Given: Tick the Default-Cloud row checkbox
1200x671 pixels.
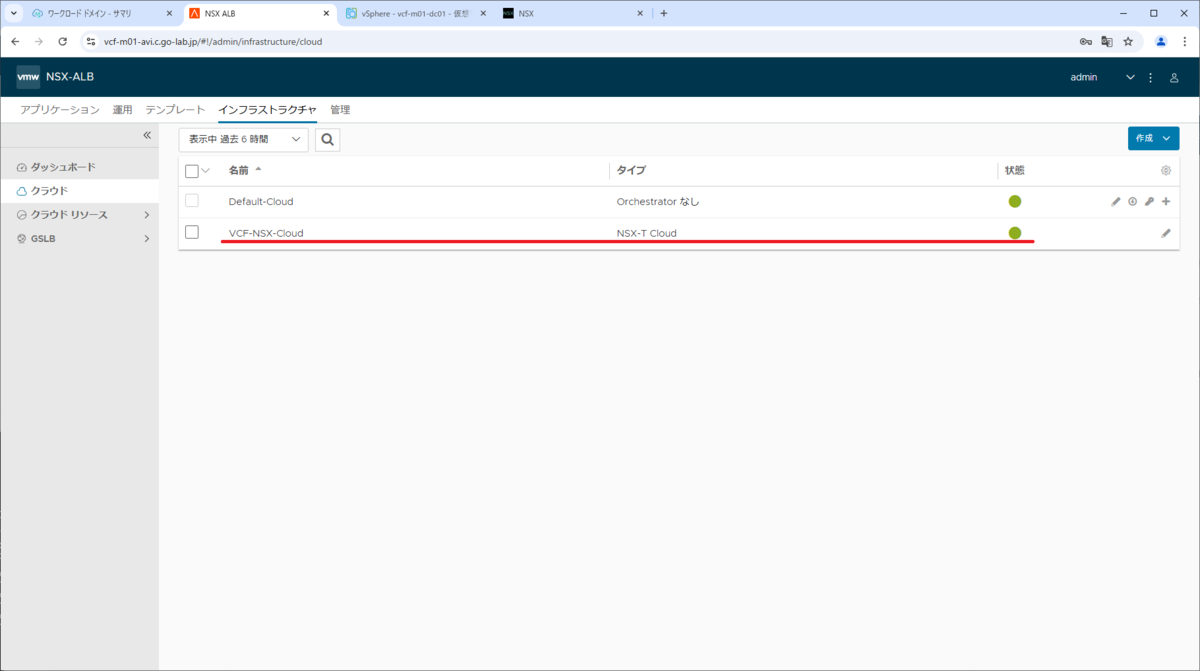Looking at the screenshot, I should pyautogui.click(x=192, y=201).
